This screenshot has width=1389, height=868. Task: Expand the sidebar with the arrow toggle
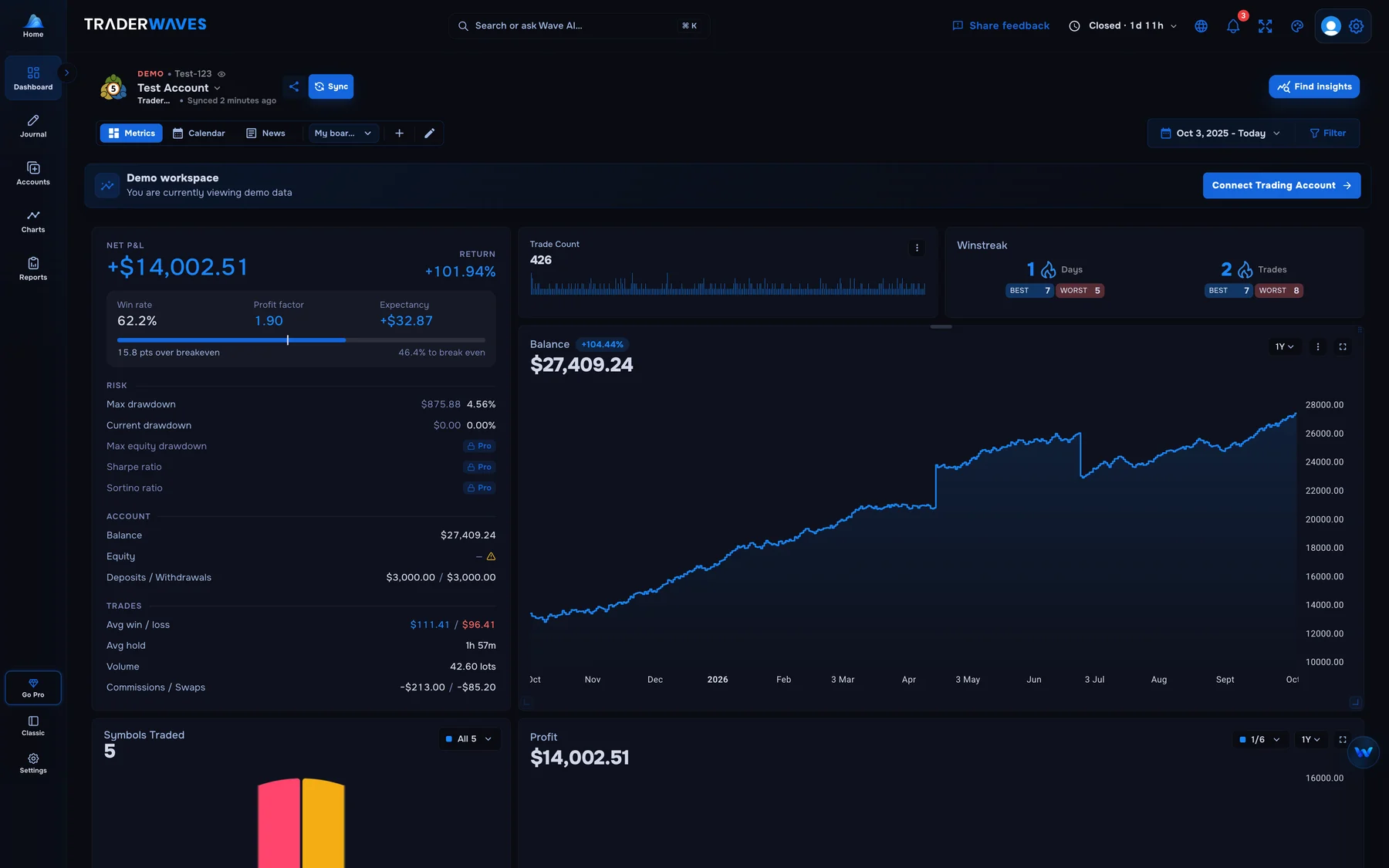tap(67, 73)
